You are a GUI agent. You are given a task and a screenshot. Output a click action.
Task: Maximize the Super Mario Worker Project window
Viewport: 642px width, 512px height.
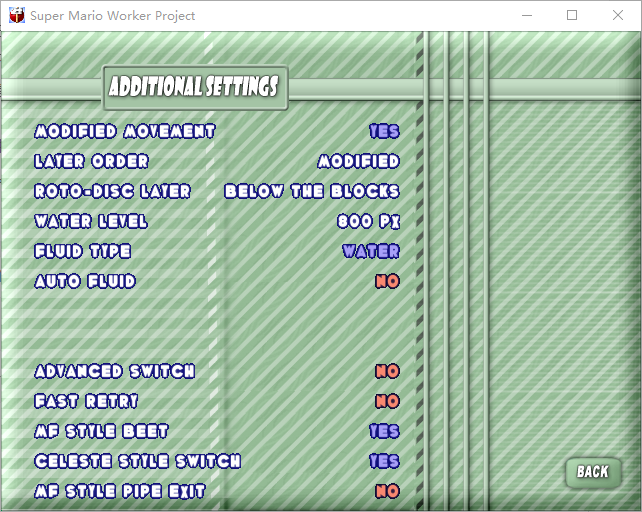point(572,16)
